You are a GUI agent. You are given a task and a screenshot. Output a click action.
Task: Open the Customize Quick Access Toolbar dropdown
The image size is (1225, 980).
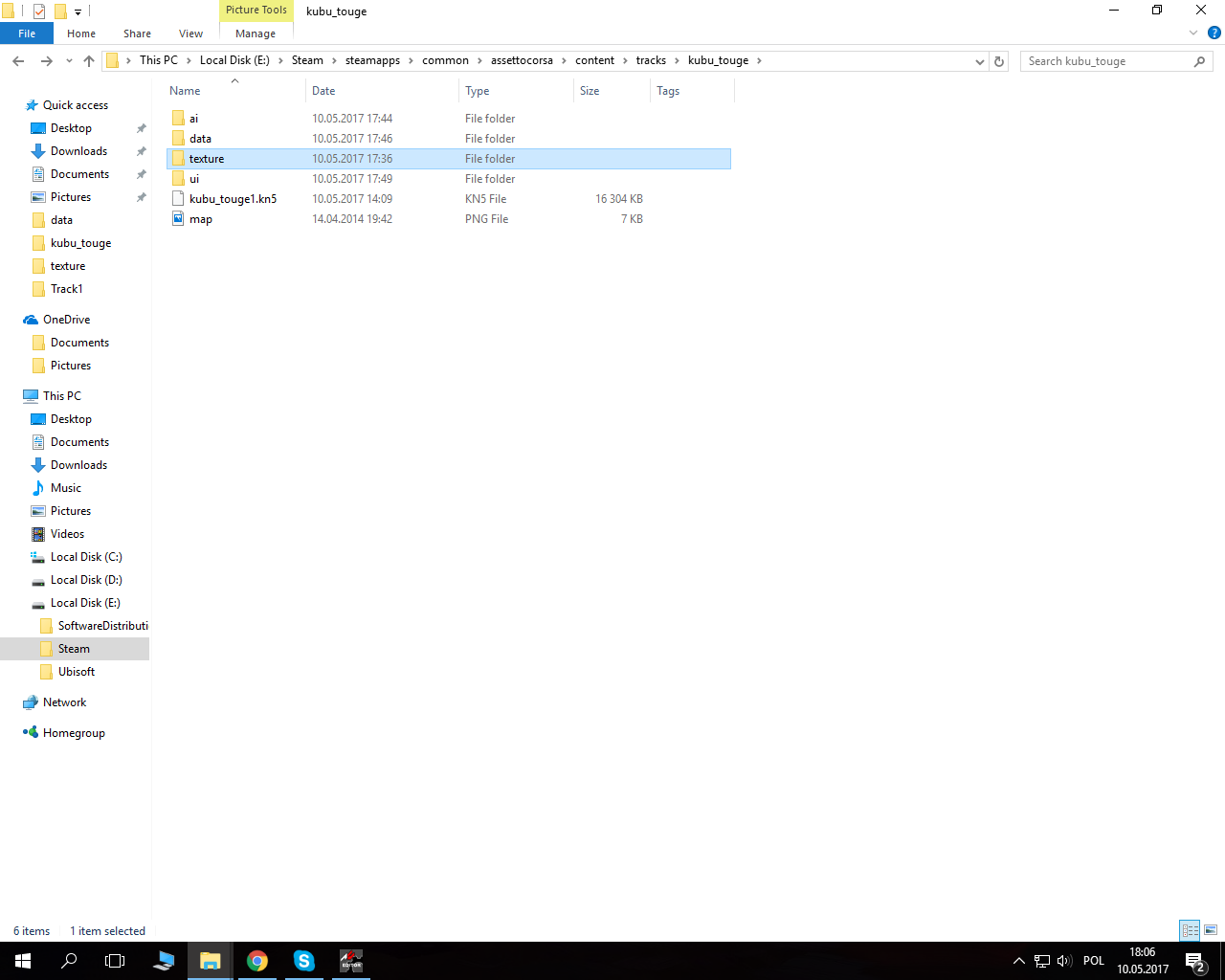(x=78, y=12)
